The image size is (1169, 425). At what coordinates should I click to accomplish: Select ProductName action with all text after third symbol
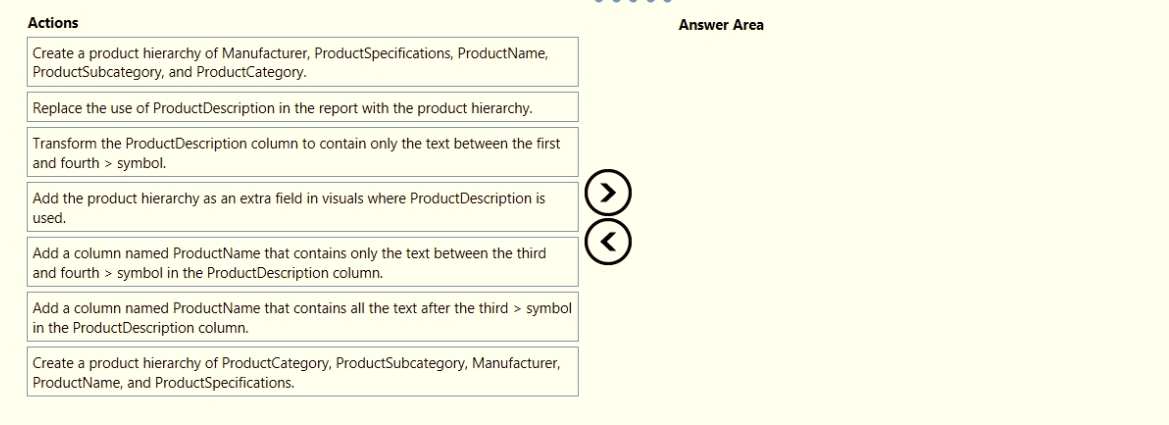click(302, 317)
